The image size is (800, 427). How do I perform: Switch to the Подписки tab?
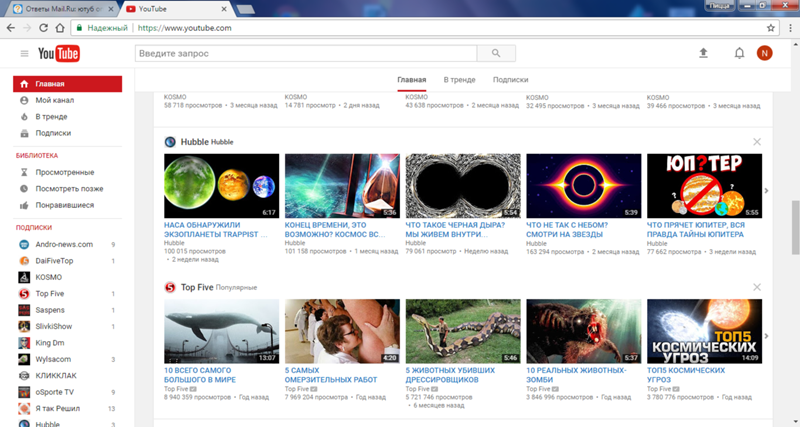pos(510,80)
